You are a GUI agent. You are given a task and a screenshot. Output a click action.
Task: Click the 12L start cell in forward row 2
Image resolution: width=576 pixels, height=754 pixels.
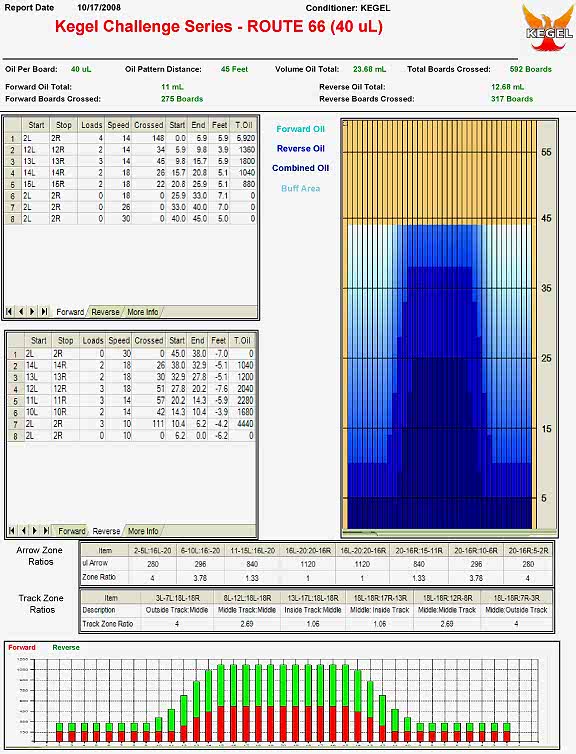pos(35,150)
